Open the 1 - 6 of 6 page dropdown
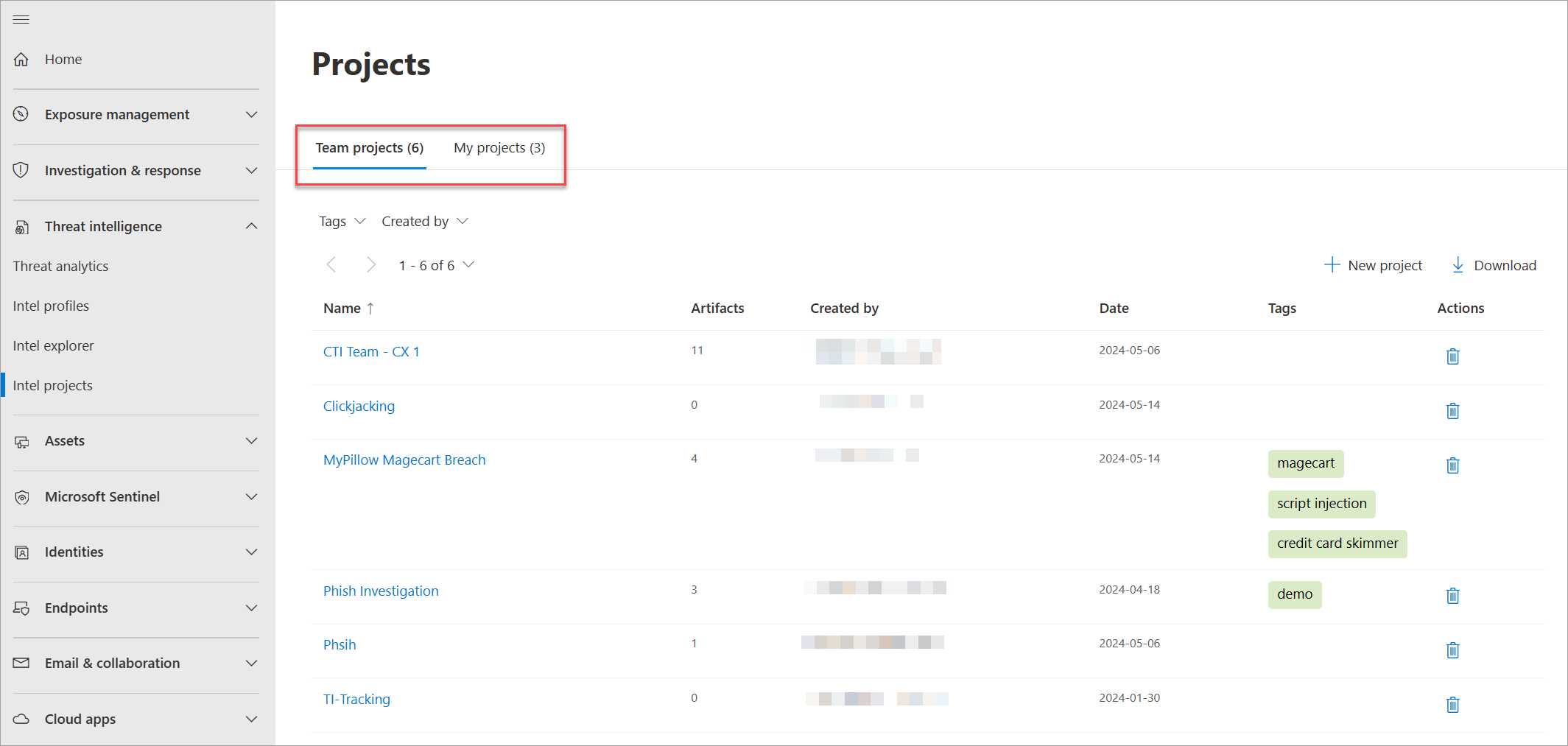The width and height of the screenshot is (1568, 746). [437, 265]
